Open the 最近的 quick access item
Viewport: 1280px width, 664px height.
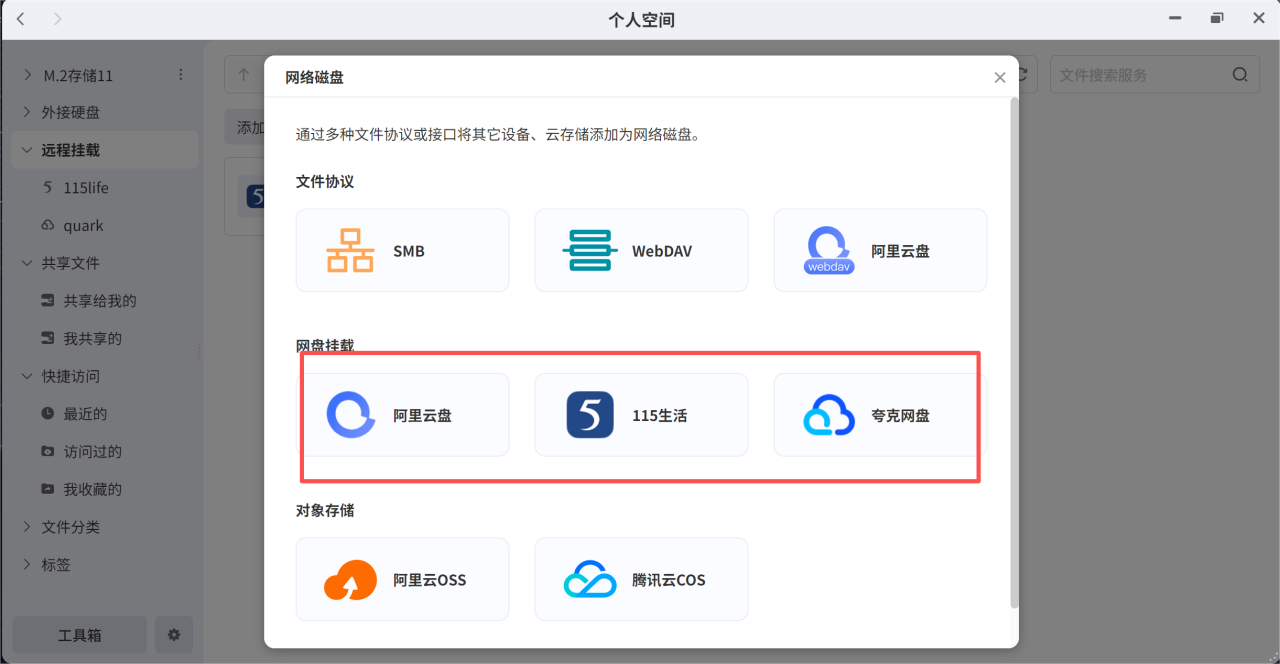click(85, 414)
